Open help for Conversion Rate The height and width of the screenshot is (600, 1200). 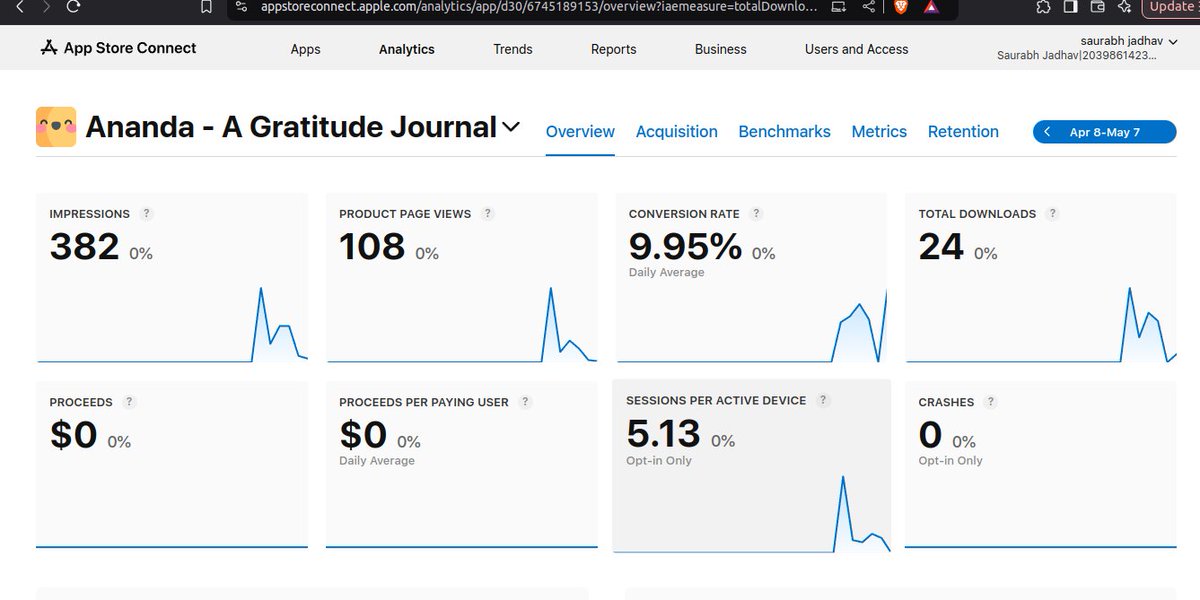click(757, 213)
